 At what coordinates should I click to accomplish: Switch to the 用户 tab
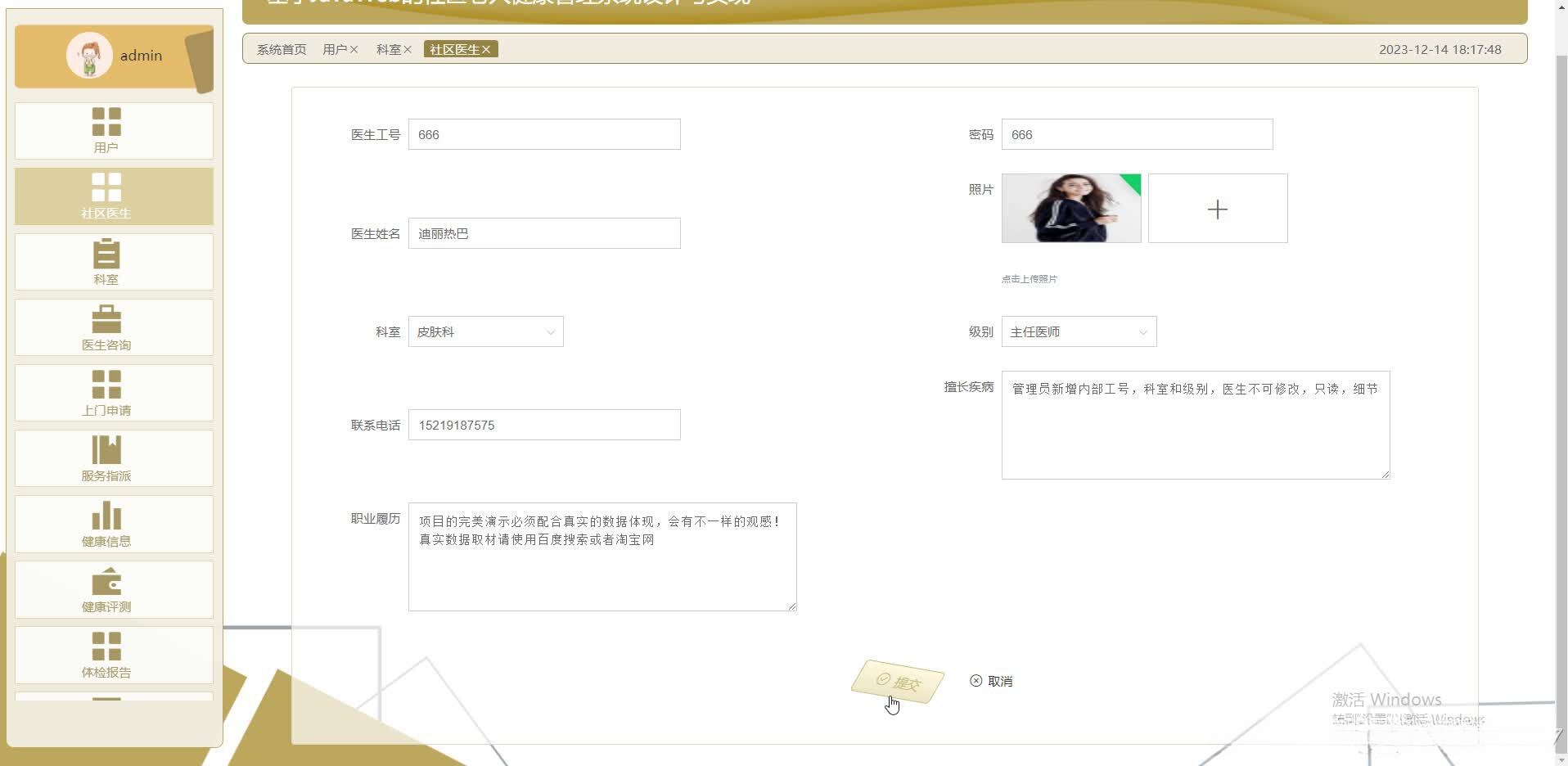click(335, 49)
